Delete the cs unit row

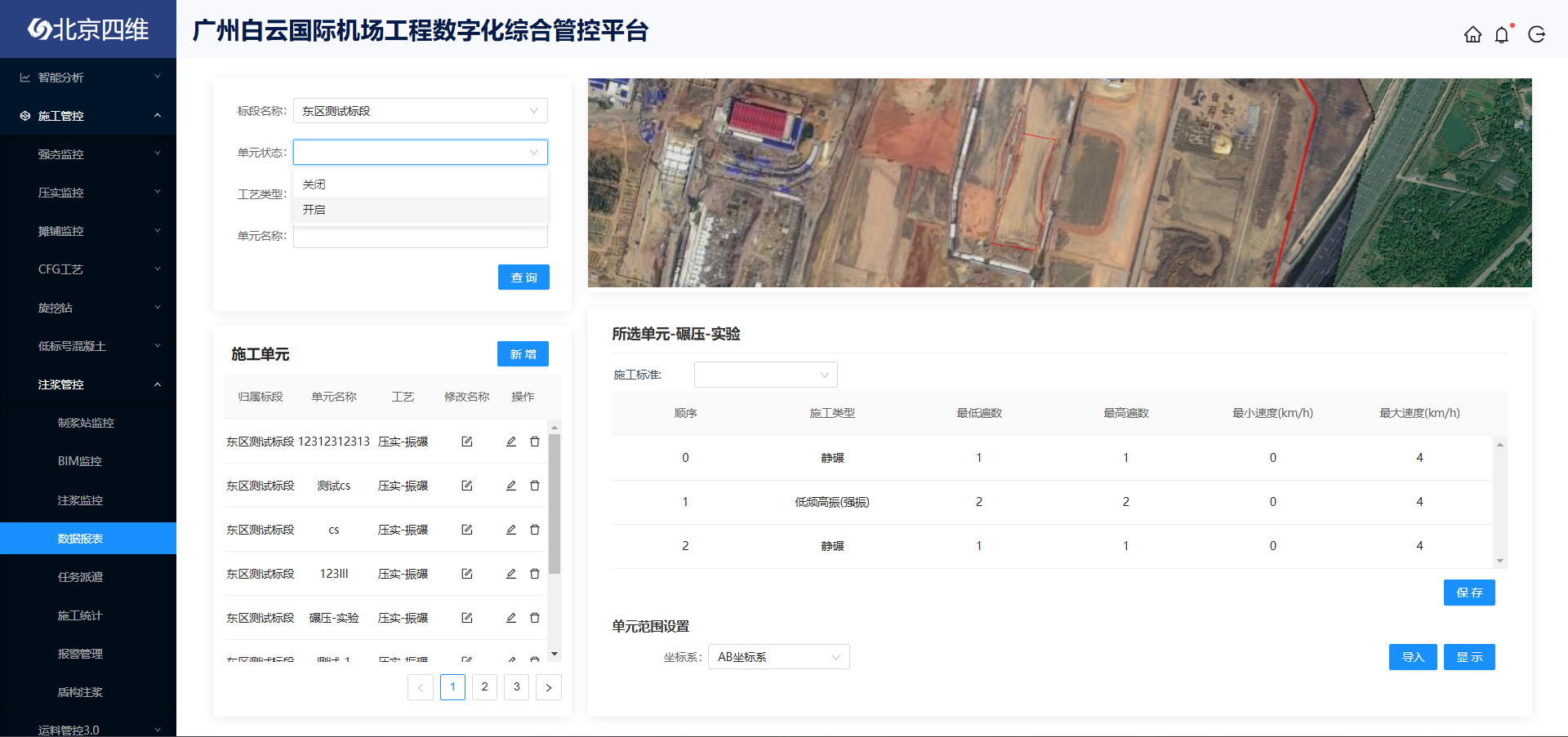coord(535,530)
